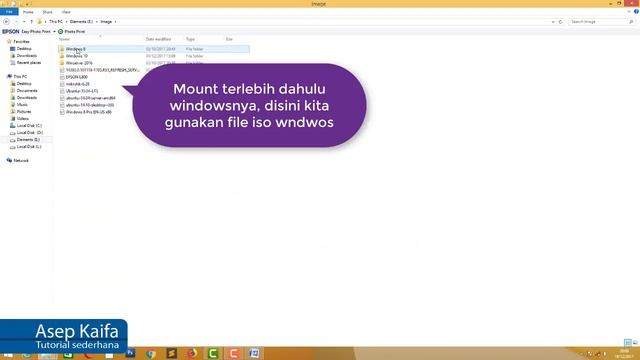Click 'This PC' in the address path
640x360 pixels.
pos(56,22)
